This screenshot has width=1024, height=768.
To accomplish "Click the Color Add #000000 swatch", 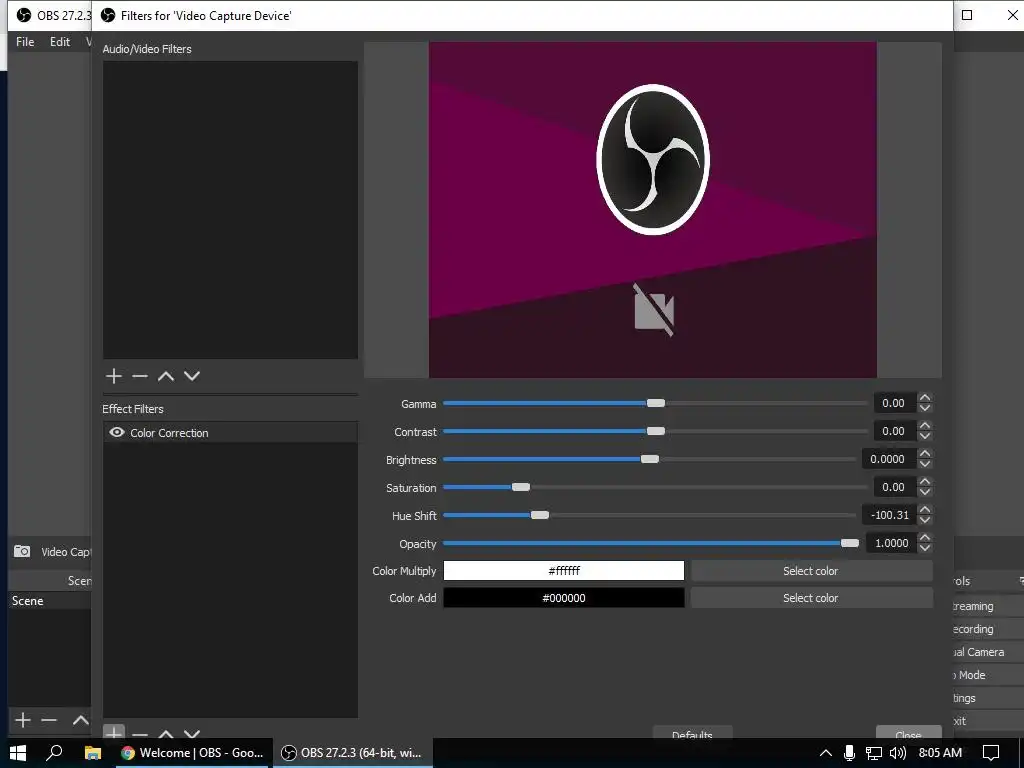I will (564, 598).
